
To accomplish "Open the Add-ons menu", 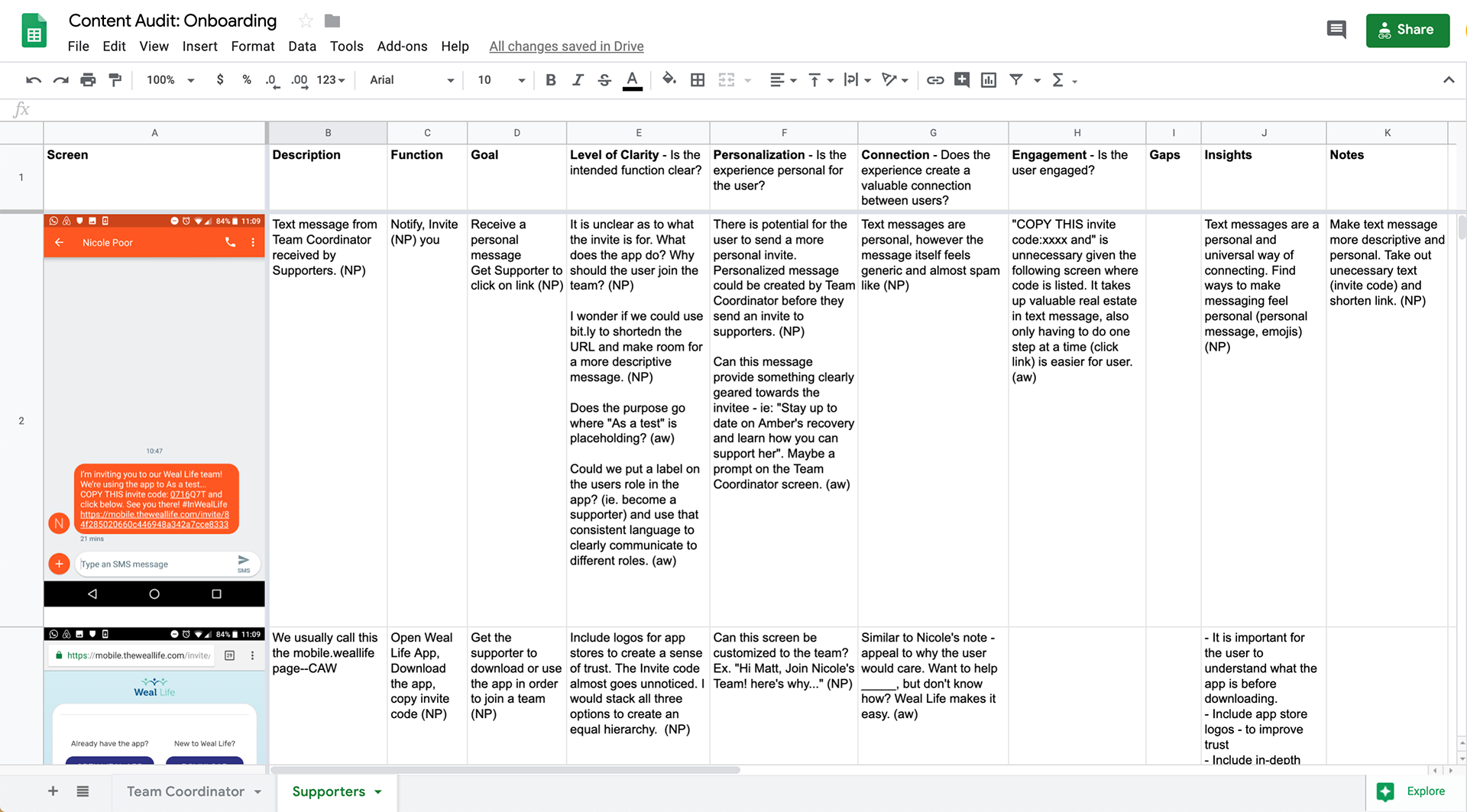I will (x=402, y=47).
